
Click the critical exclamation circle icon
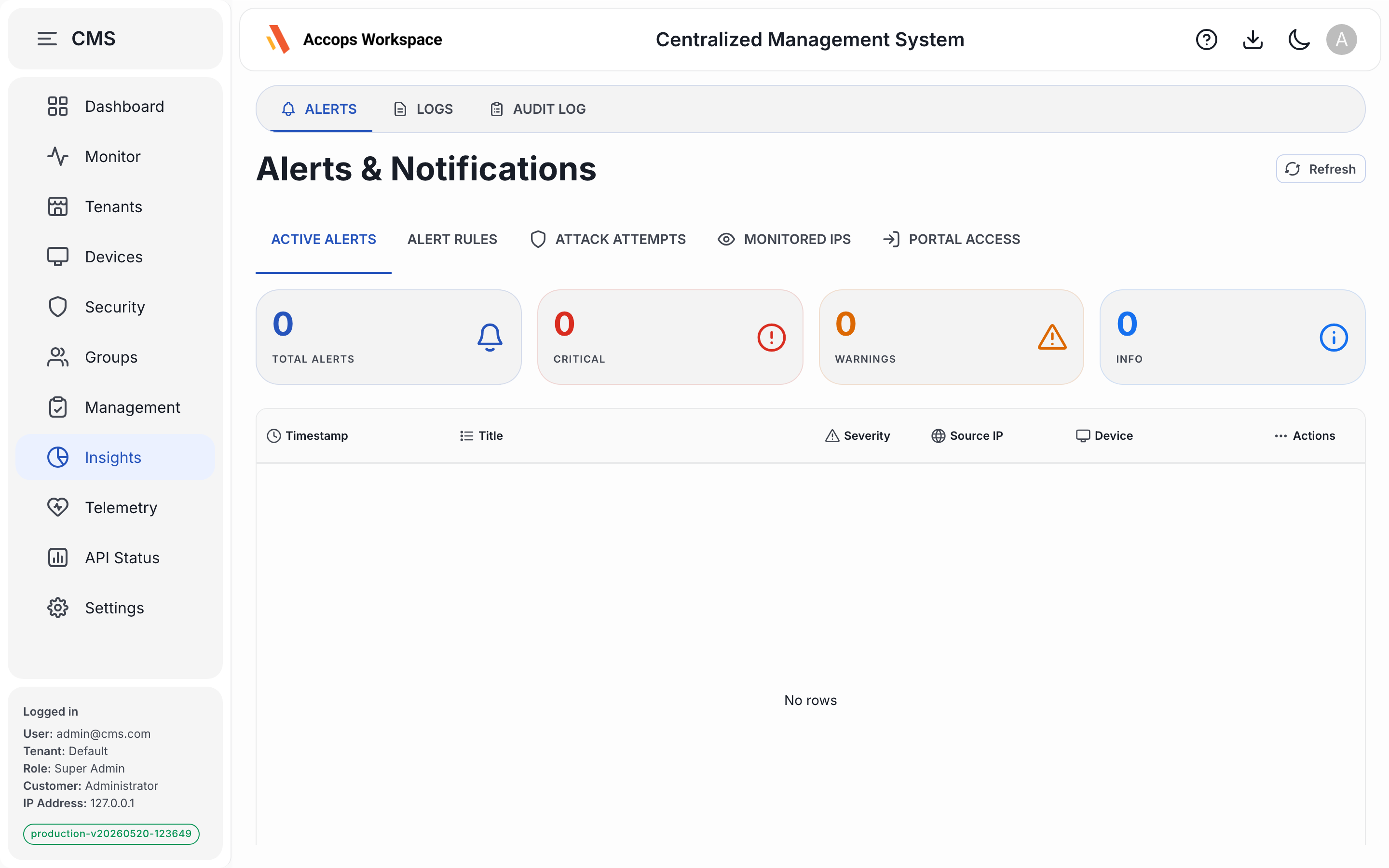tap(771, 338)
